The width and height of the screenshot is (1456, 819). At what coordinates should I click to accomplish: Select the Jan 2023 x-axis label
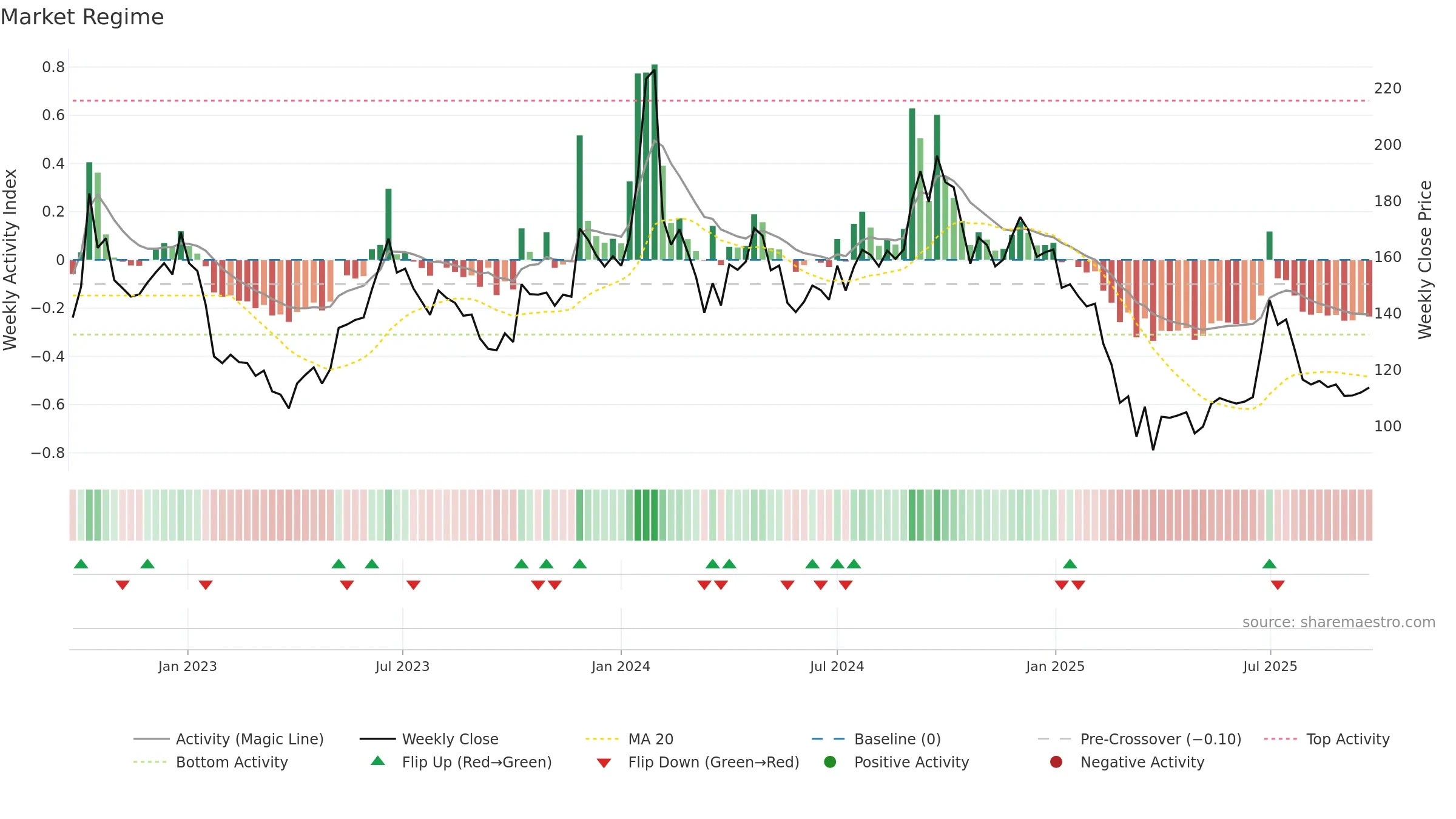187,666
